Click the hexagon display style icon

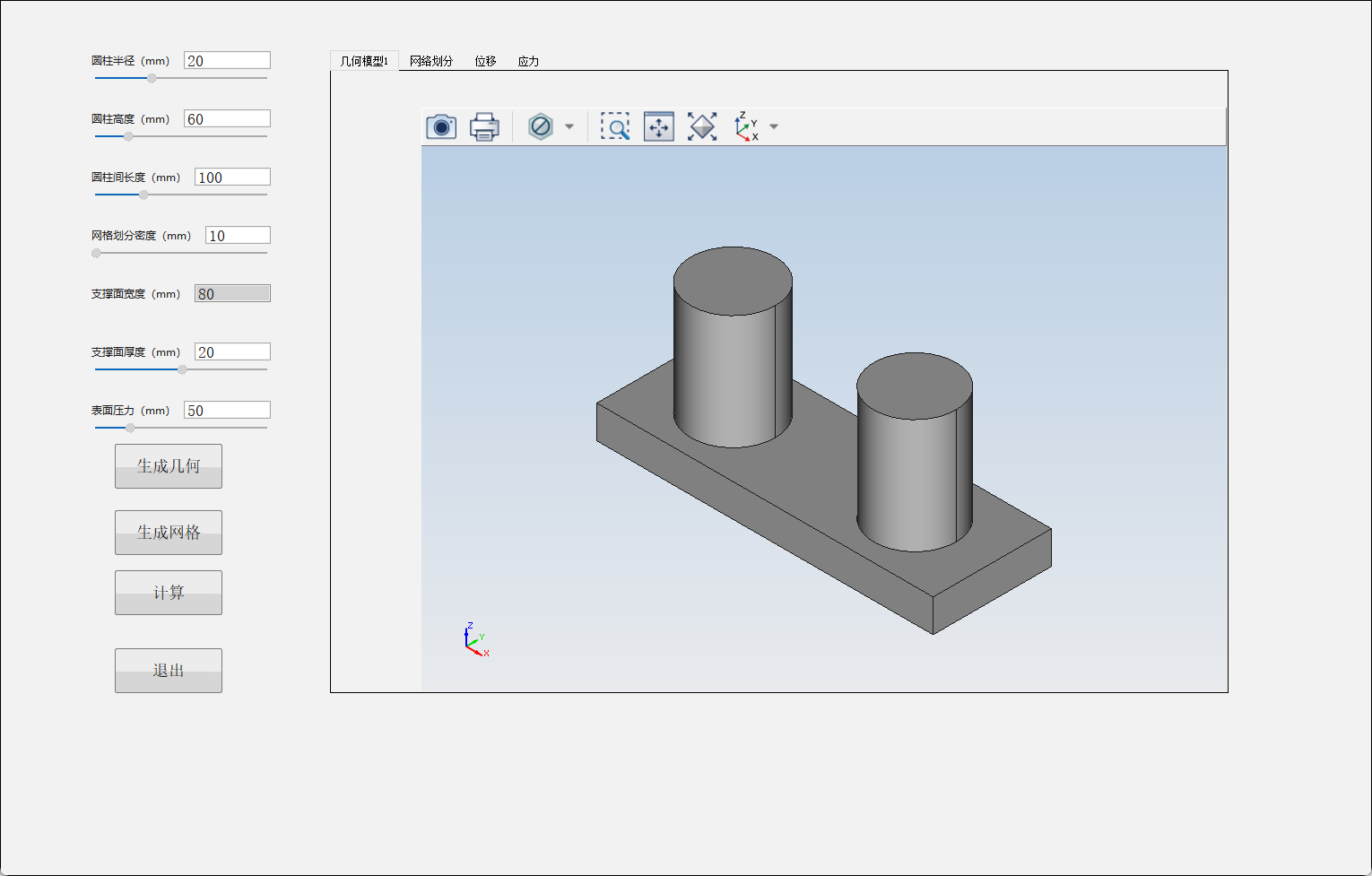point(541,126)
